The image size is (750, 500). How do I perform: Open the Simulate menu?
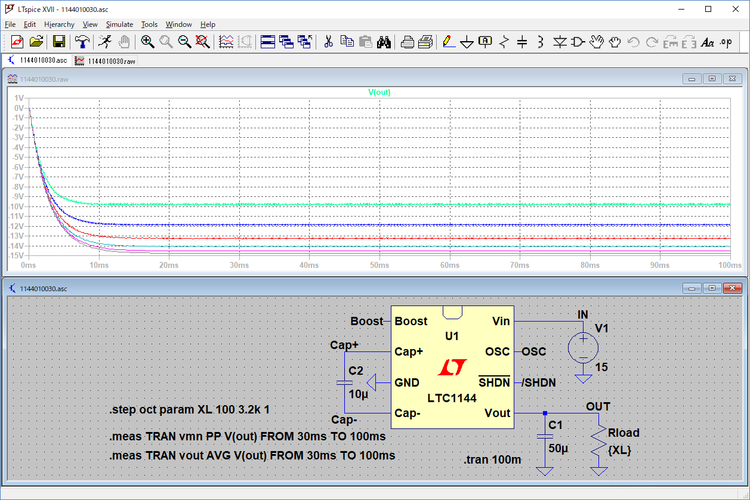pos(119,24)
